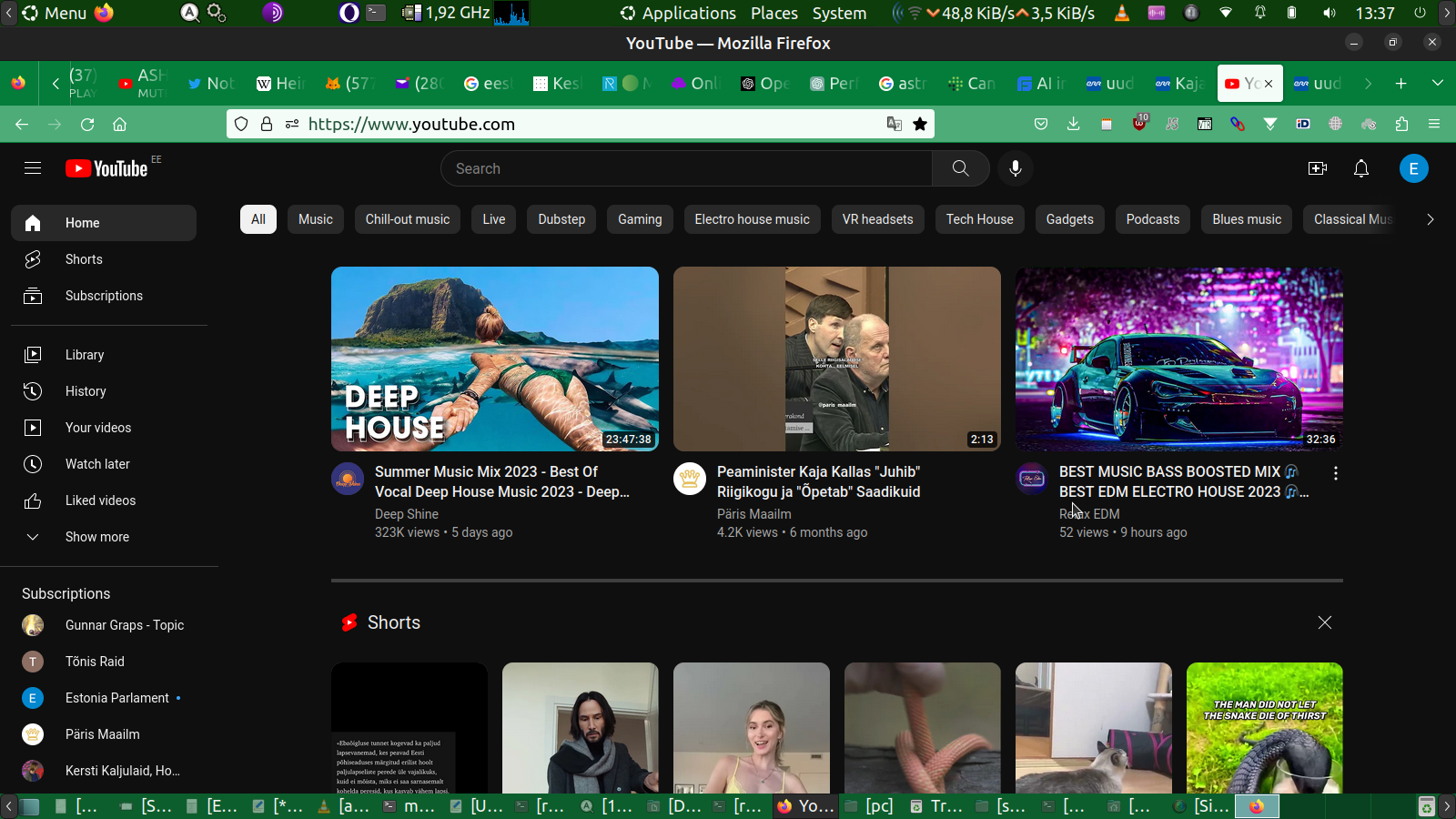Select the Music filter chip

315,219
